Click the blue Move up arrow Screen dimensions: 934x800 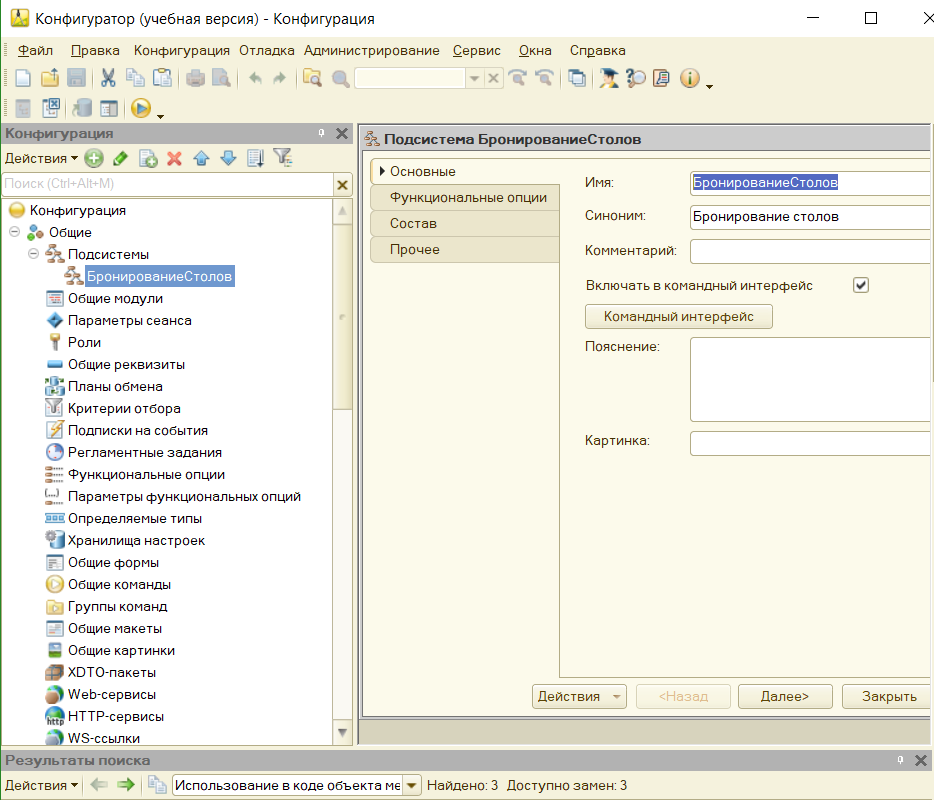coord(201,158)
